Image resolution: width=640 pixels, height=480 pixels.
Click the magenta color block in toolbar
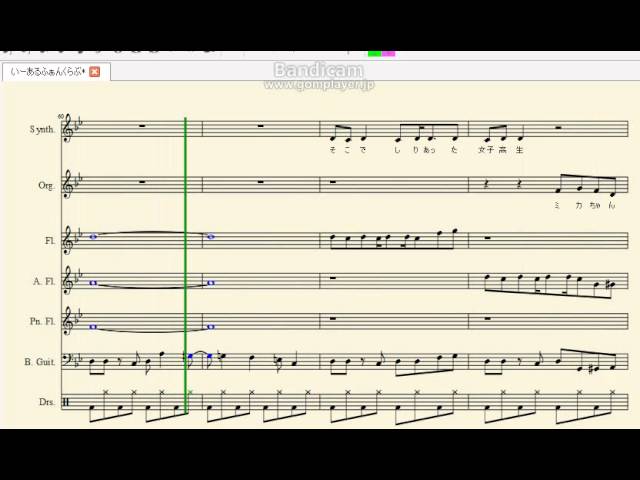click(x=388, y=53)
